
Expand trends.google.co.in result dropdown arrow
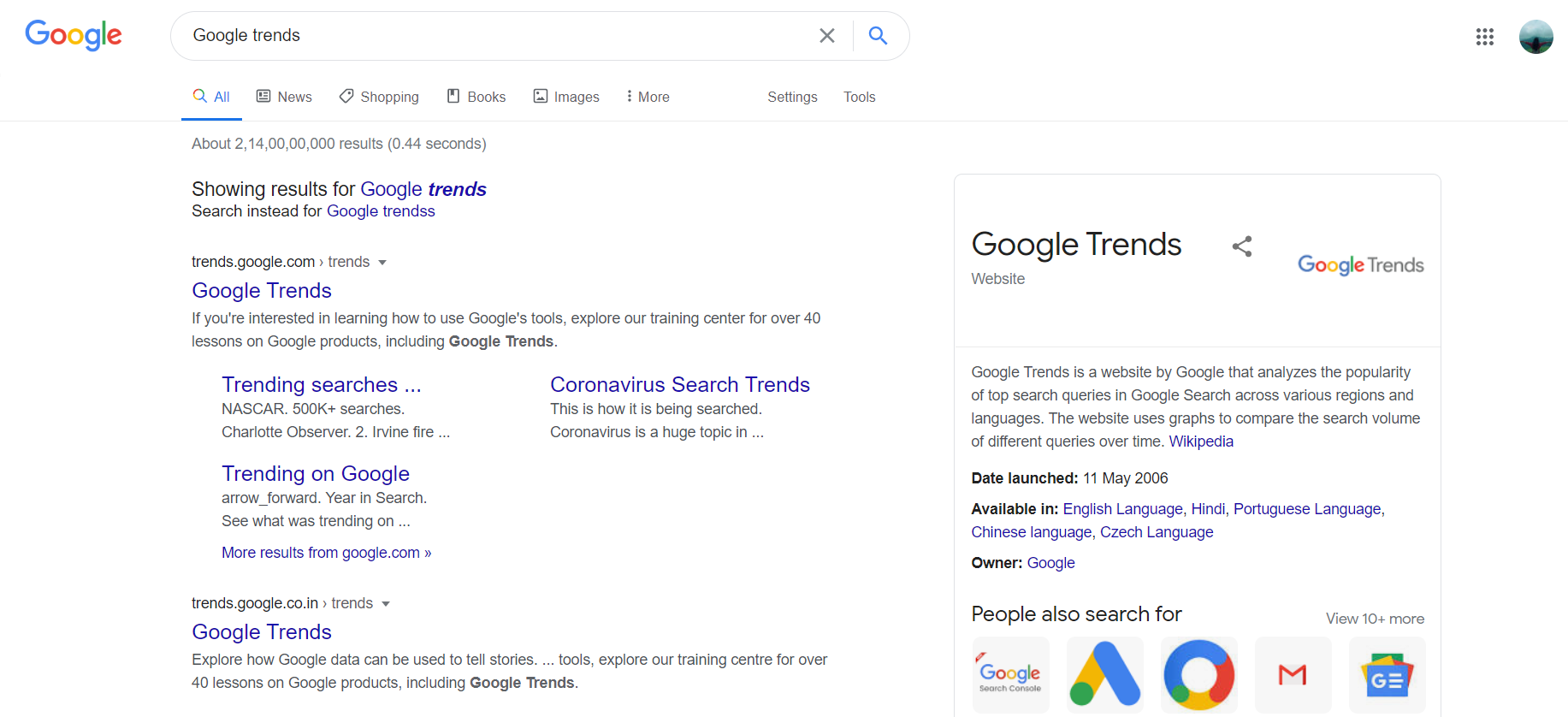click(x=386, y=604)
